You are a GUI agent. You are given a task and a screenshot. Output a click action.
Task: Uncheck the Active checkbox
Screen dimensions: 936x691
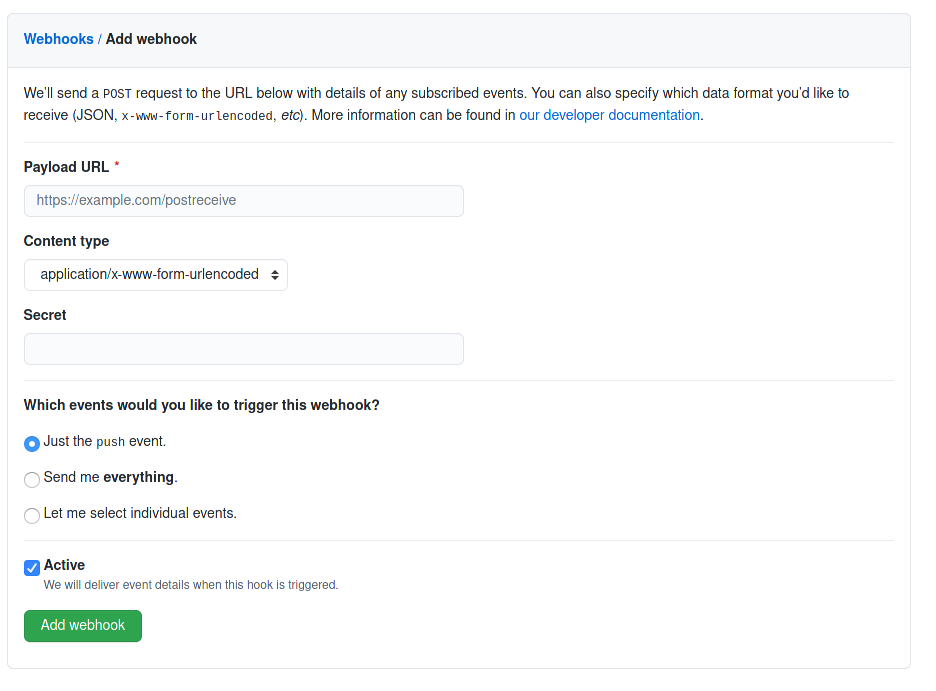pos(32,567)
